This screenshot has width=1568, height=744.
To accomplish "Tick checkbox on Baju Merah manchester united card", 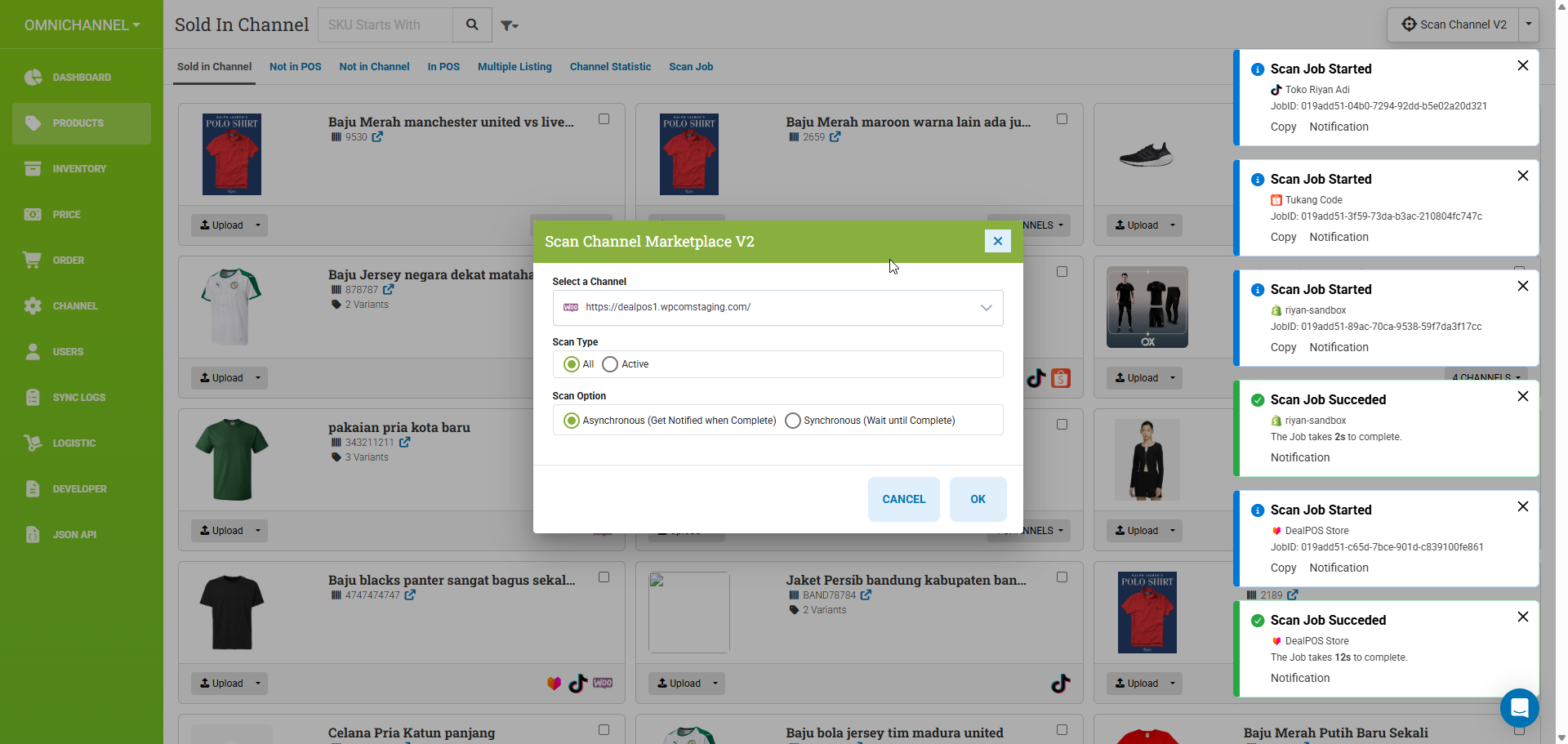I will pyautogui.click(x=604, y=119).
